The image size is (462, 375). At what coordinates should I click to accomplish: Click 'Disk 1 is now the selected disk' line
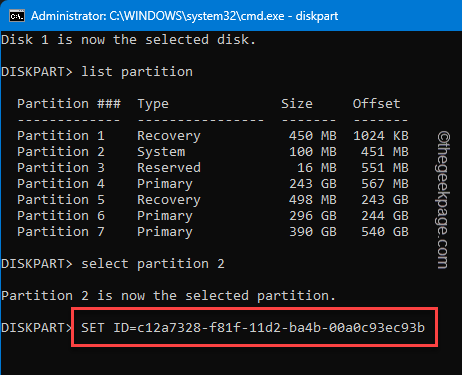(x=129, y=40)
